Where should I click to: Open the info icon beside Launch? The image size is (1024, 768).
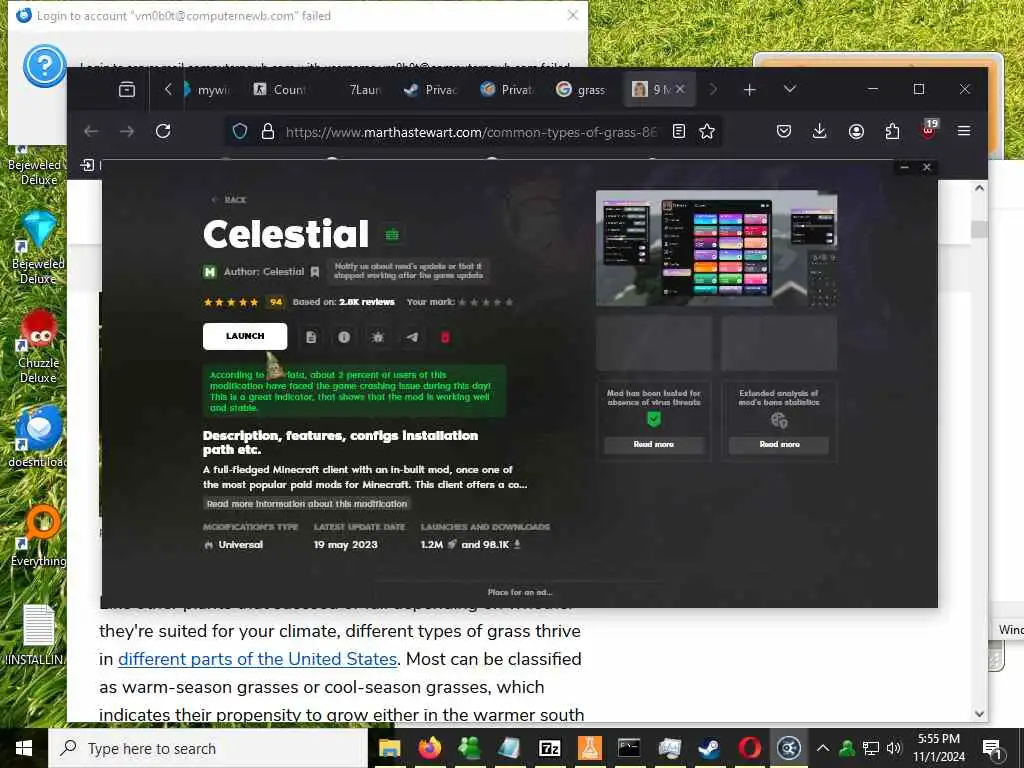tap(344, 337)
